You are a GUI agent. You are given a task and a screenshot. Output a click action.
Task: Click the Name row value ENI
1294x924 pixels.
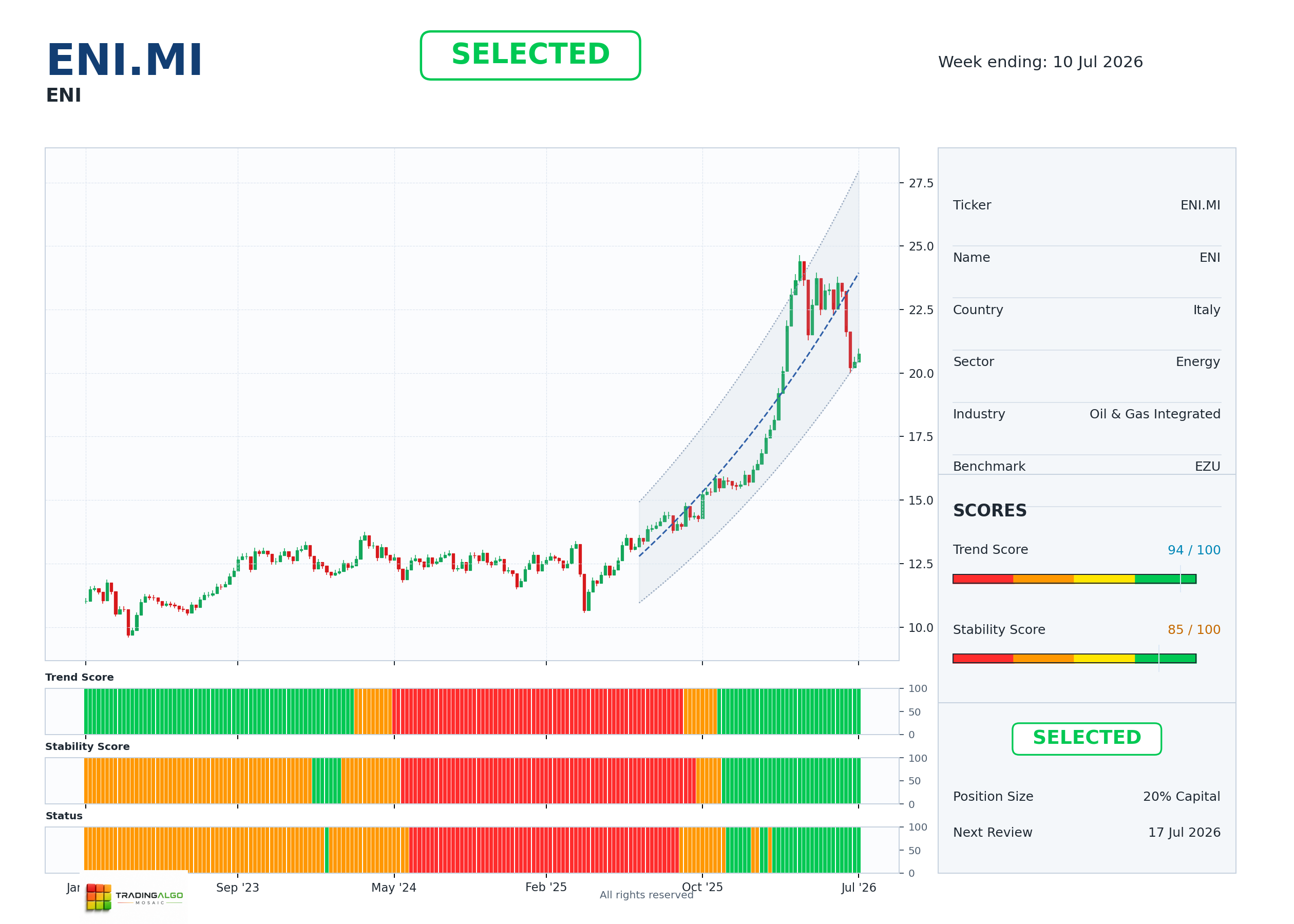pyautogui.click(x=1210, y=258)
